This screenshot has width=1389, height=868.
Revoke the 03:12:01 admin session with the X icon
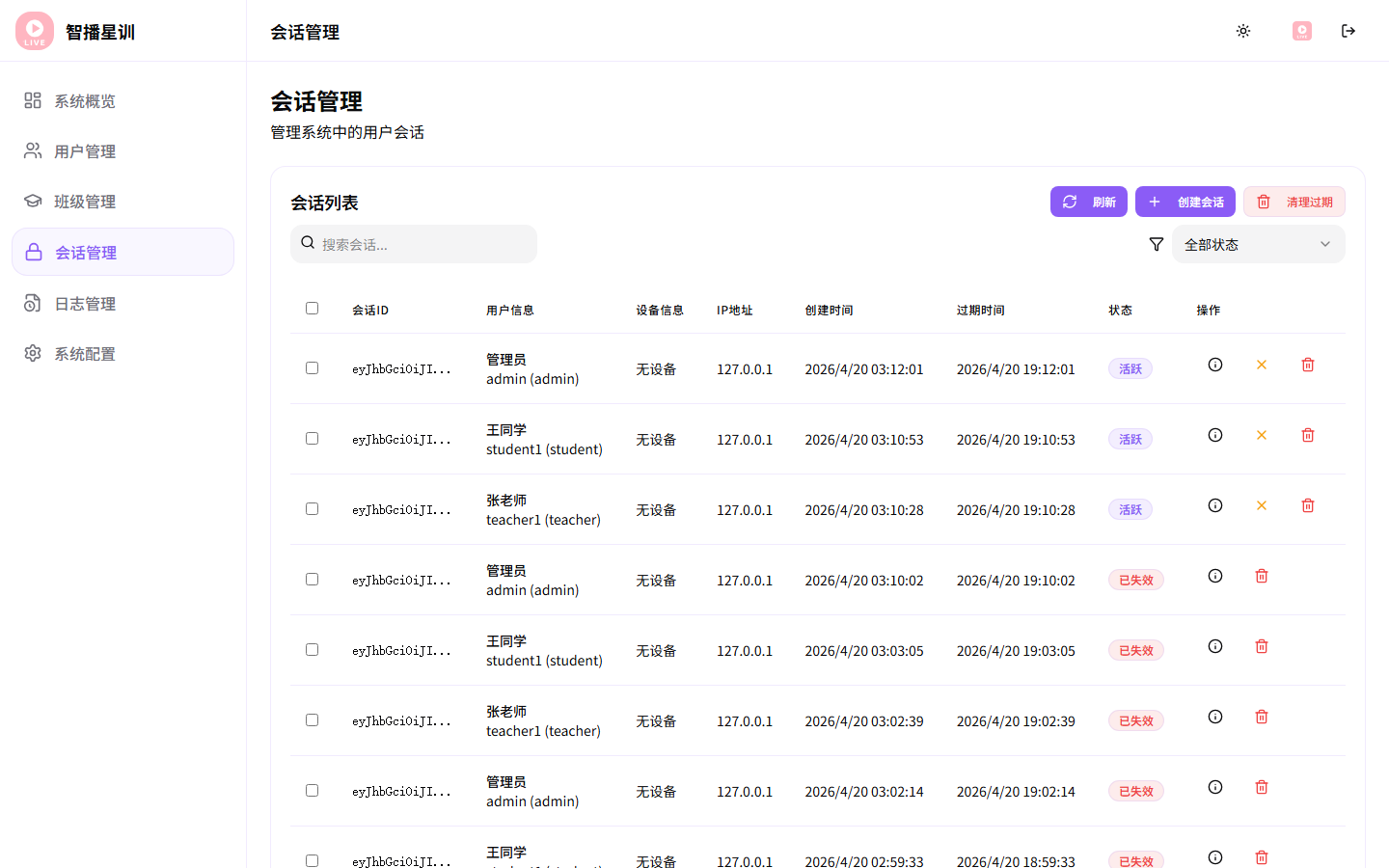coord(1262,365)
